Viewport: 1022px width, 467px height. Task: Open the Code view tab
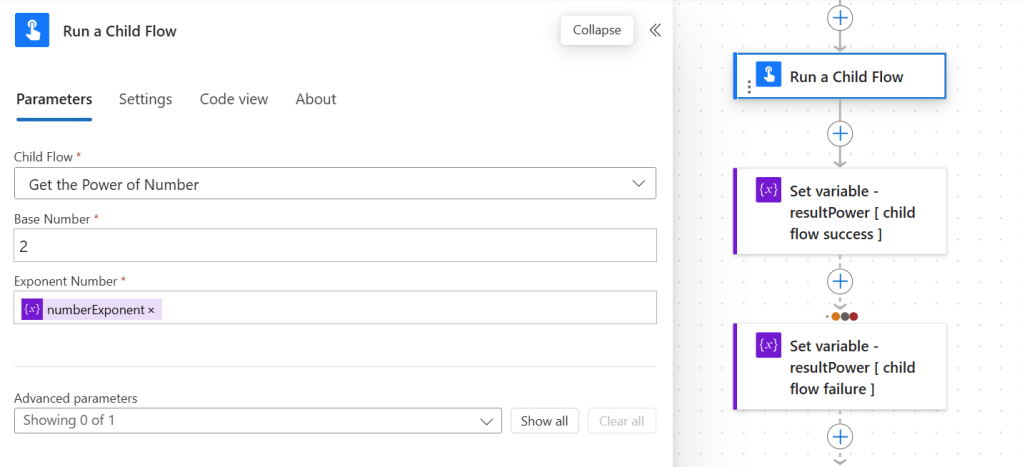point(234,99)
